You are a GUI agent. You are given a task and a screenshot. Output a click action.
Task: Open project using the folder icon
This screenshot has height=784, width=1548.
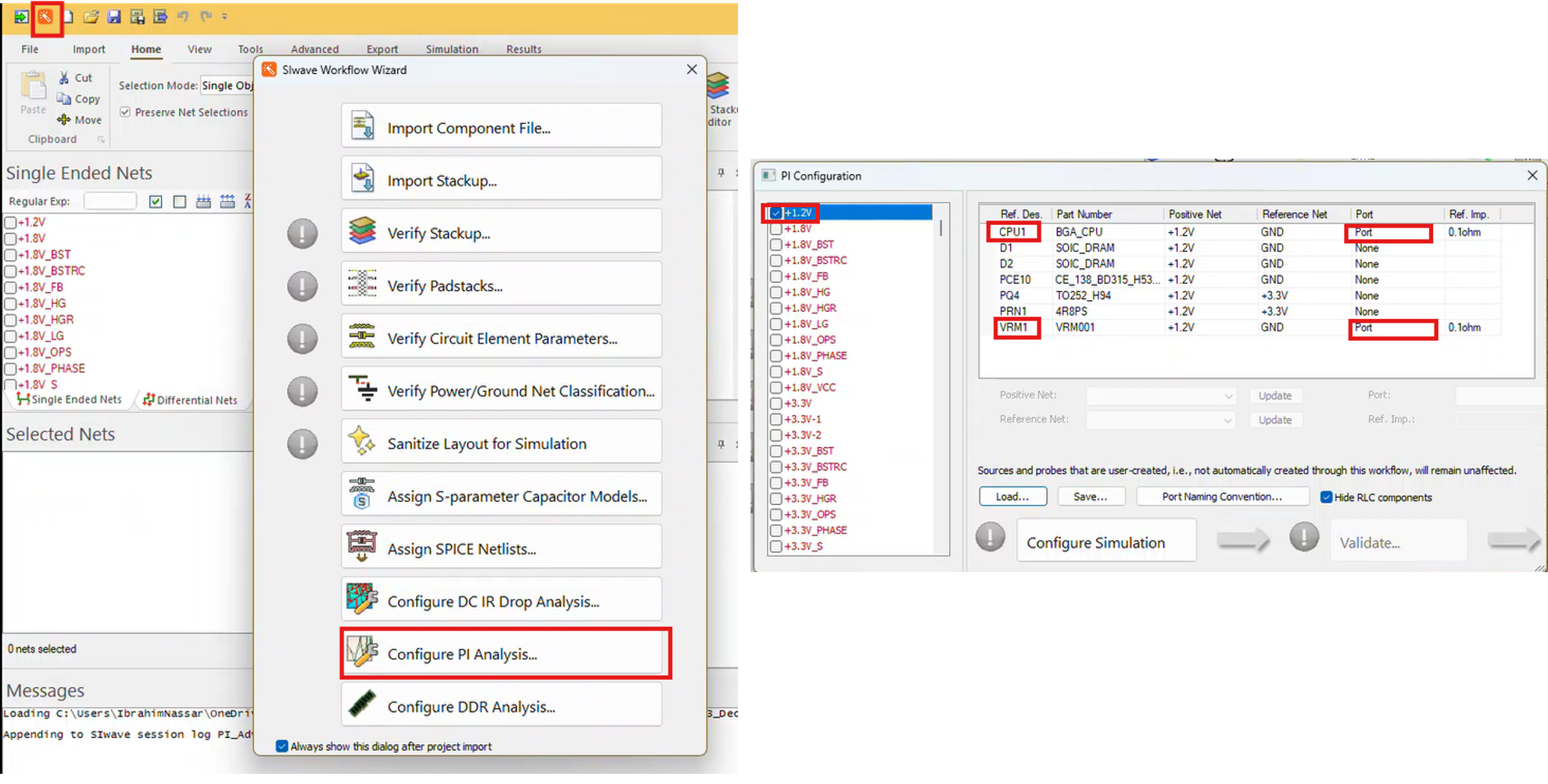tap(91, 16)
